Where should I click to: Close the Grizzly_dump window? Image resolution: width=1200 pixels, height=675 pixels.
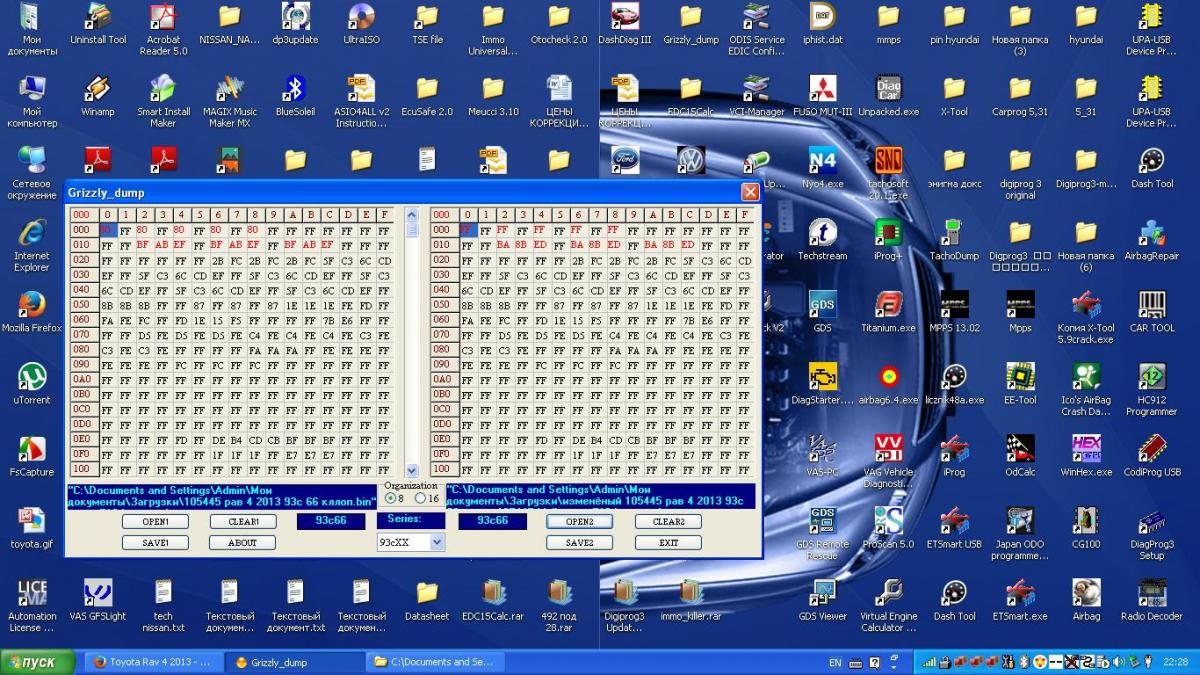click(x=750, y=192)
